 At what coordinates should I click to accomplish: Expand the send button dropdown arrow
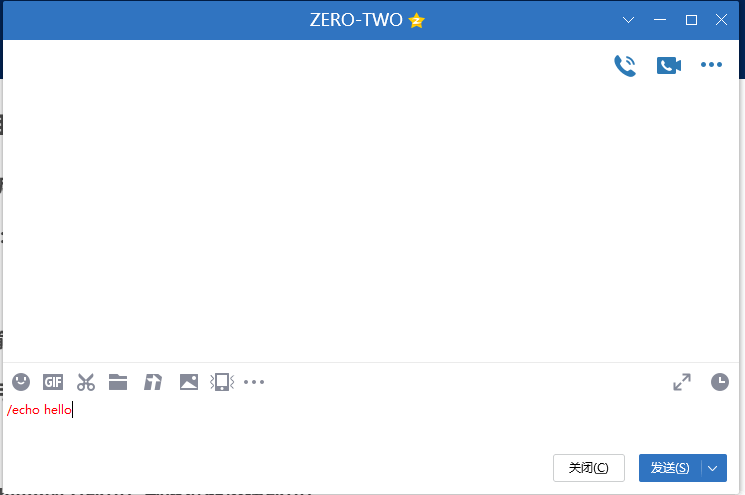tap(713, 468)
